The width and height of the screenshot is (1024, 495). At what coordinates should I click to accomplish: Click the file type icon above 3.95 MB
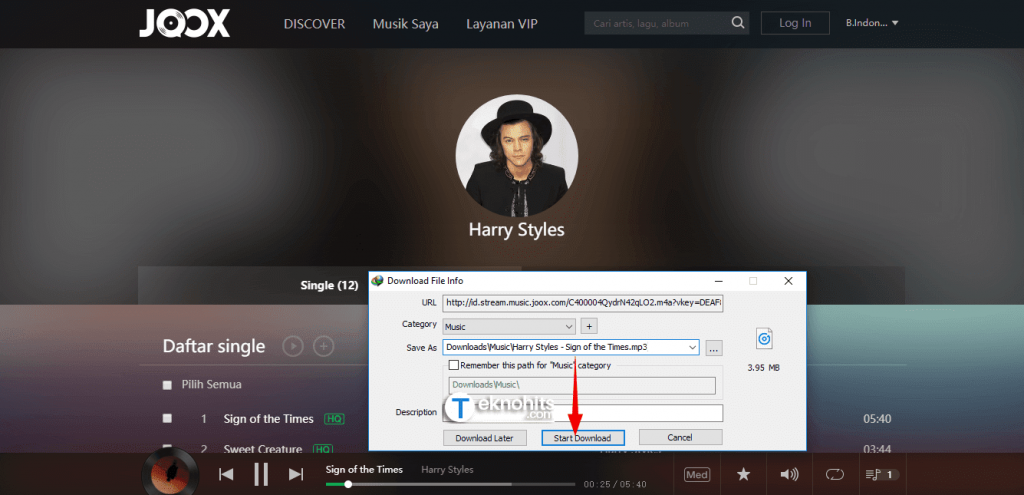[x=764, y=338]
